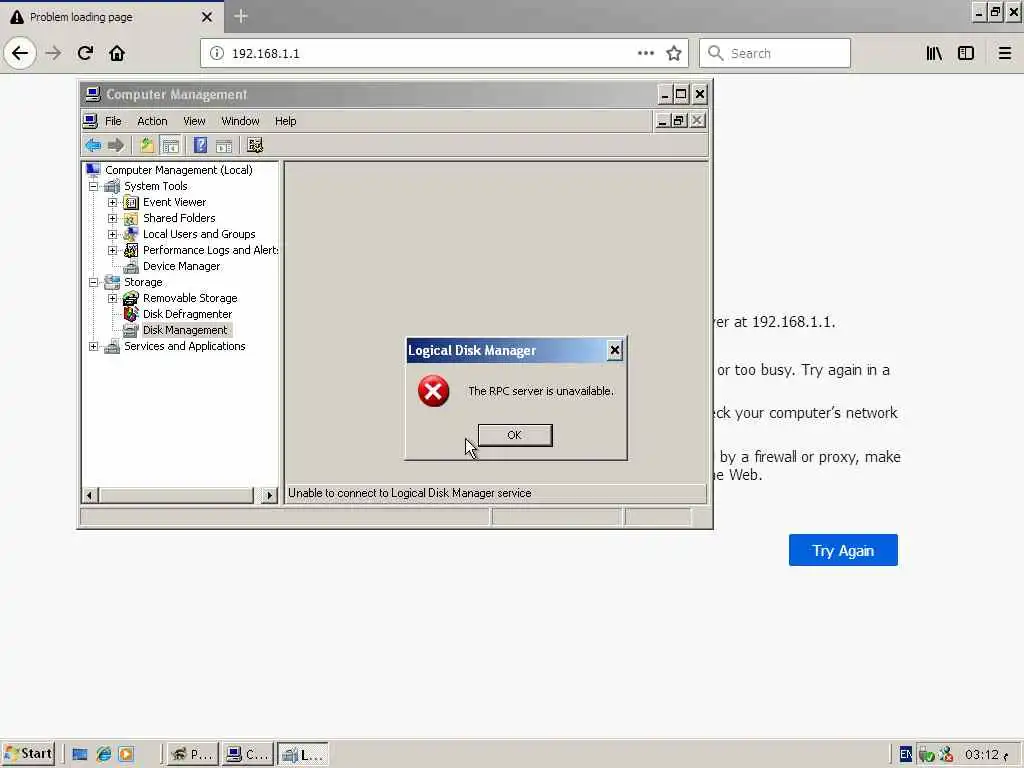Click the 03:12 clock in system tray
1024x768 pixels.
982,754
